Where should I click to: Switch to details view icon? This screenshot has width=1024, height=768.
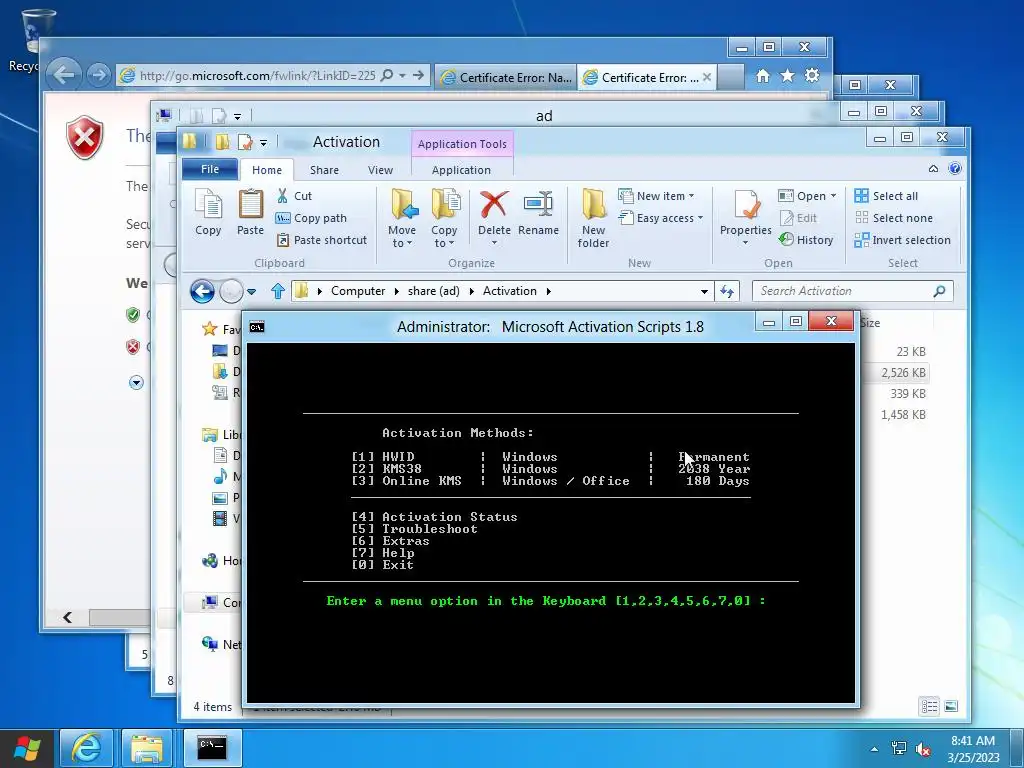929,706
